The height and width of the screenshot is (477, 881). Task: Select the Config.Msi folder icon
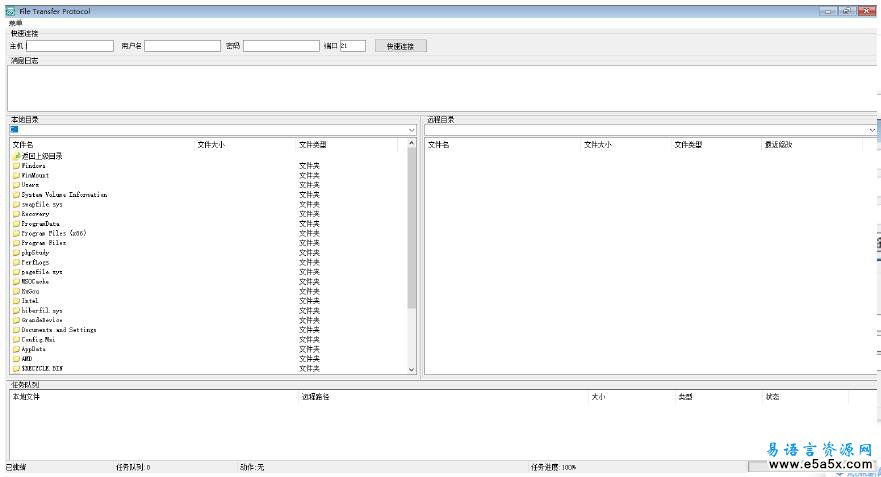(16, 339)
